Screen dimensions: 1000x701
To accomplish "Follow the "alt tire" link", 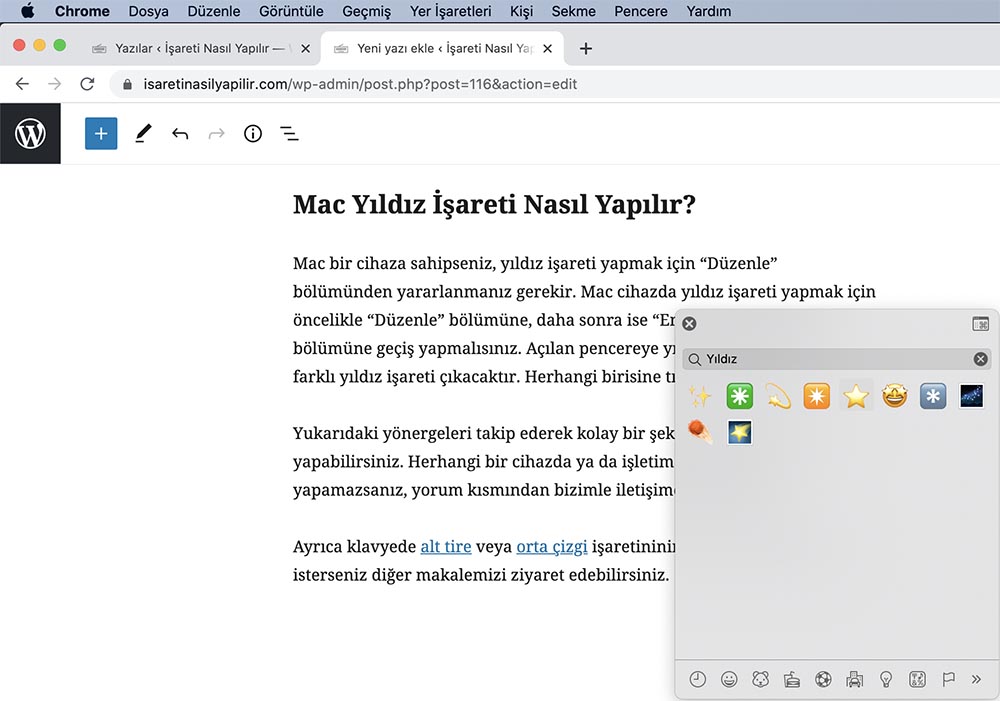I will (x=446, y=547).
